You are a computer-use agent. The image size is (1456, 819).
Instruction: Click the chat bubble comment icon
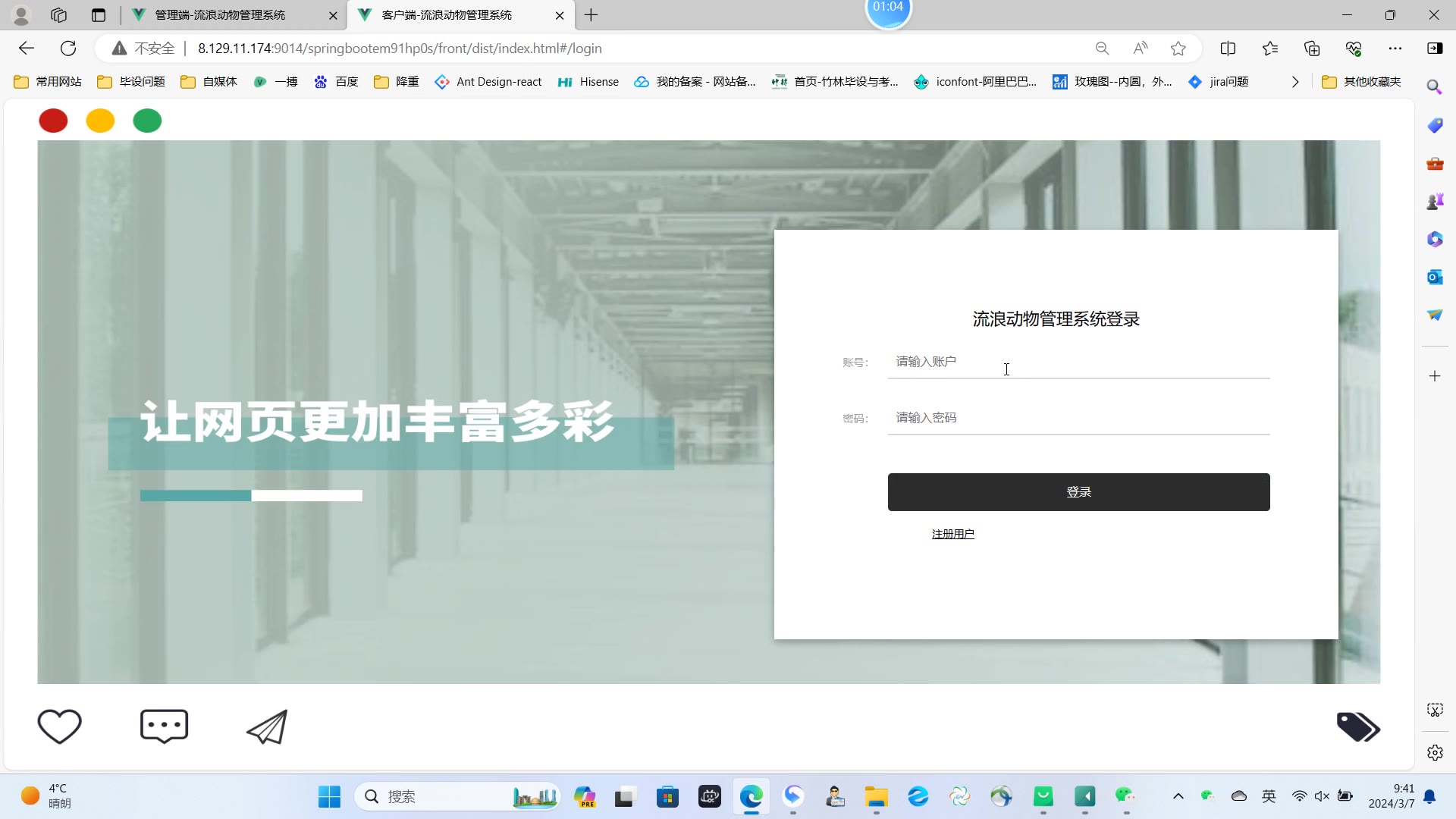(164, 726)
